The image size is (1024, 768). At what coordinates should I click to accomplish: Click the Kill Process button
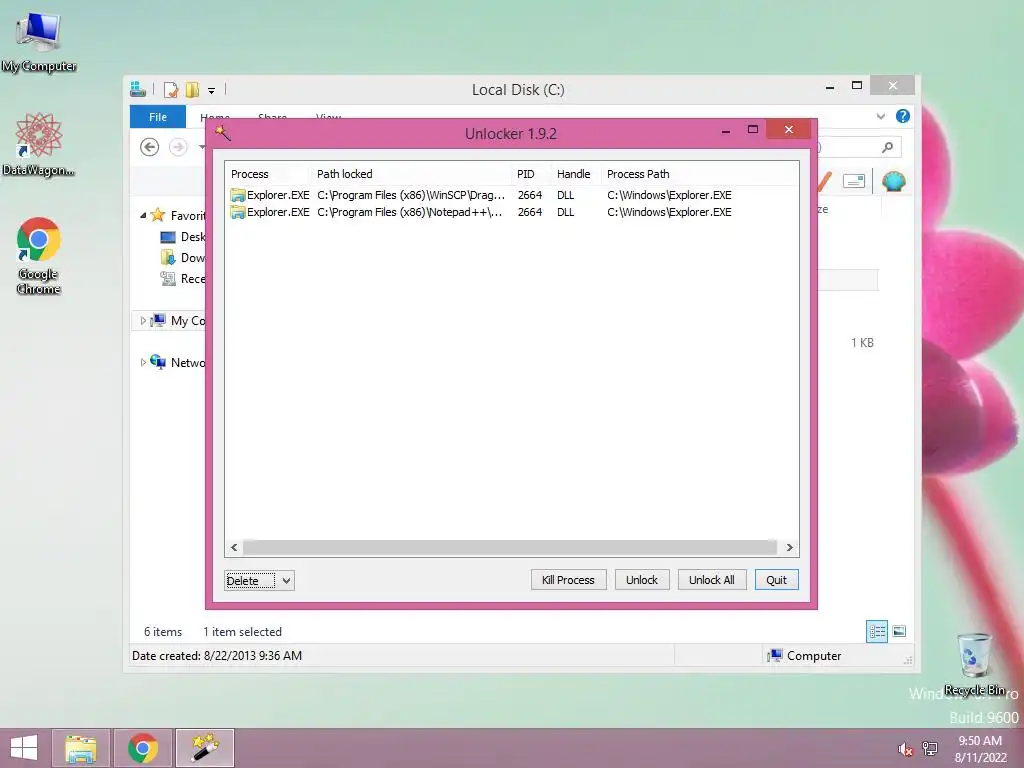tap(568, 580)
